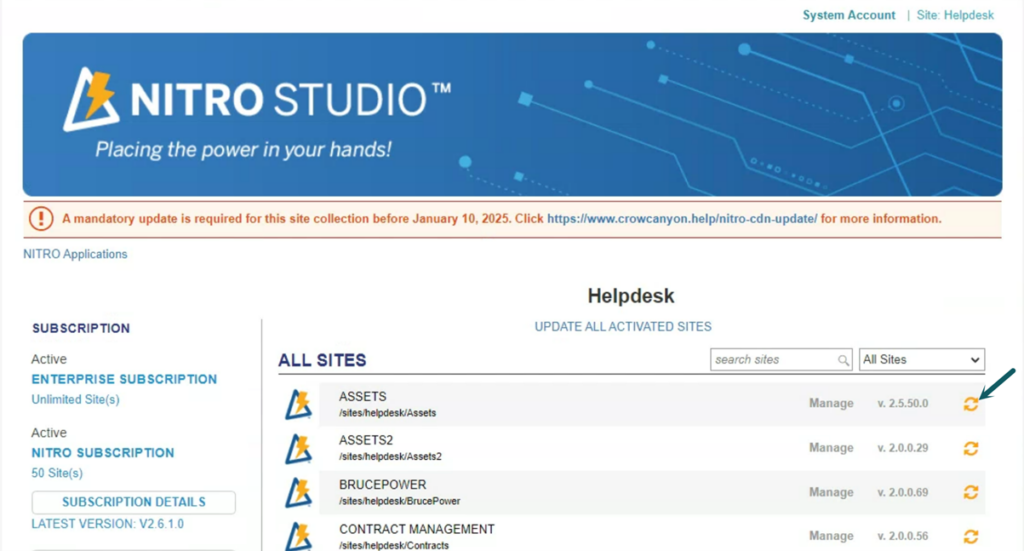Click the SUBSCRIPTION DETAILS button

point(134,502)
